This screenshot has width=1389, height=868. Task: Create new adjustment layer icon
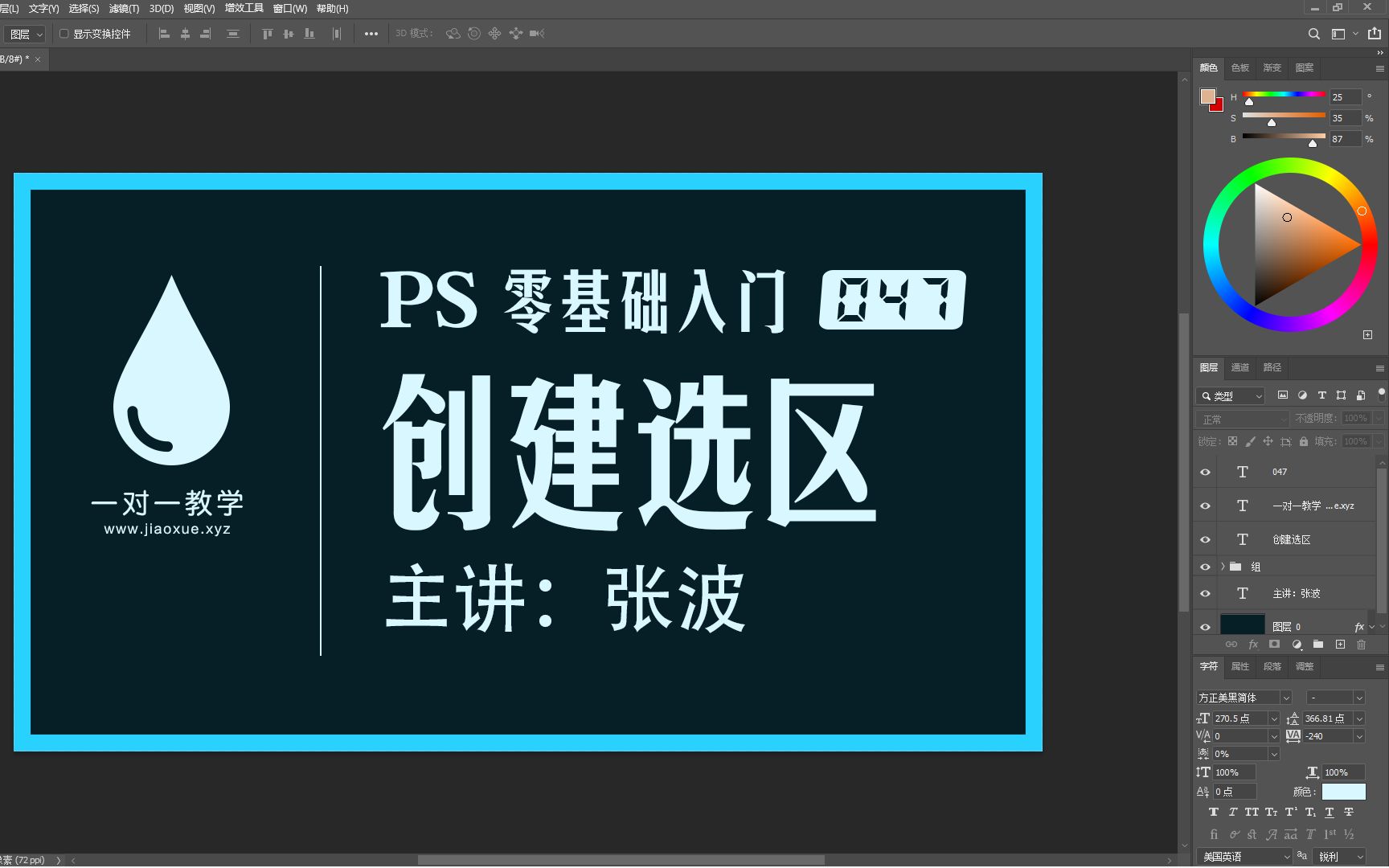coord(1297,645)
